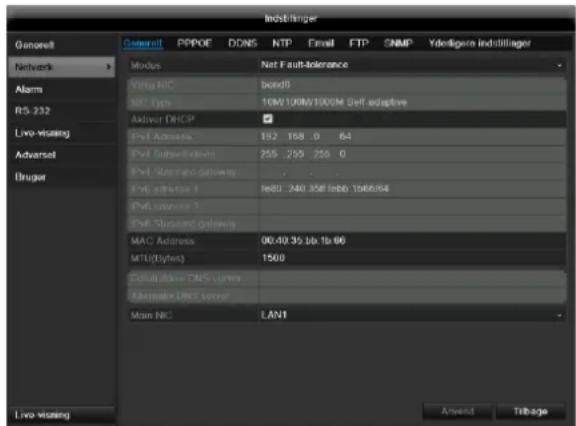
Task: Open RS-232 settings in sidebar
Action: 61,111
